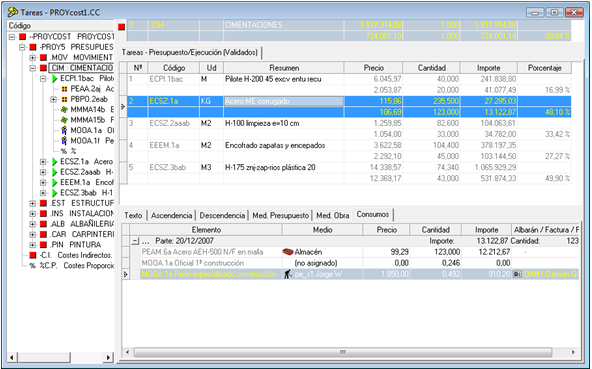Expand the PBPO.2eab node
Screen dimensions: 592x369
[x=54, y=99]
